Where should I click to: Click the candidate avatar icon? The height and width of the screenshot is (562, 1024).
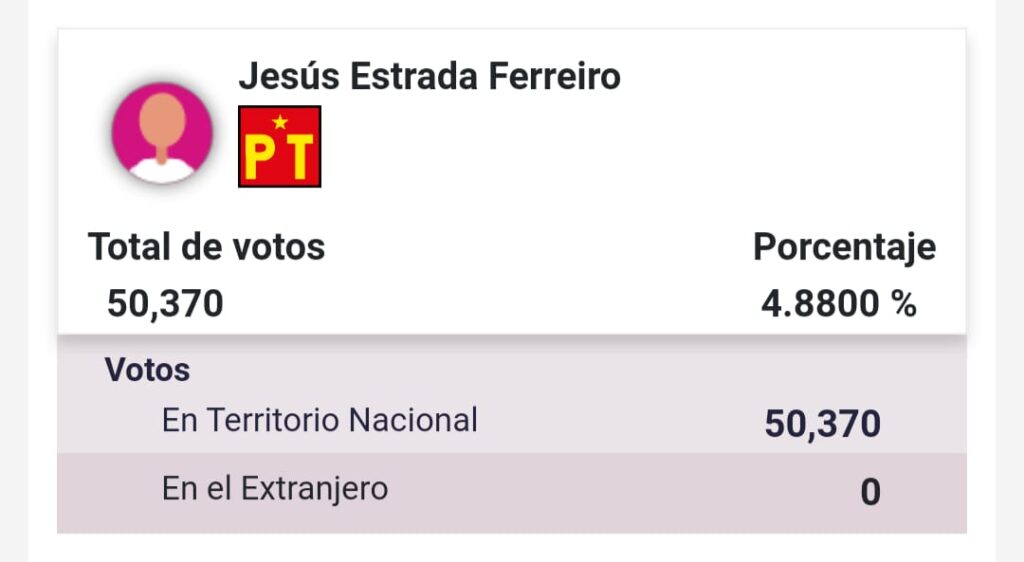coord(162,133)
